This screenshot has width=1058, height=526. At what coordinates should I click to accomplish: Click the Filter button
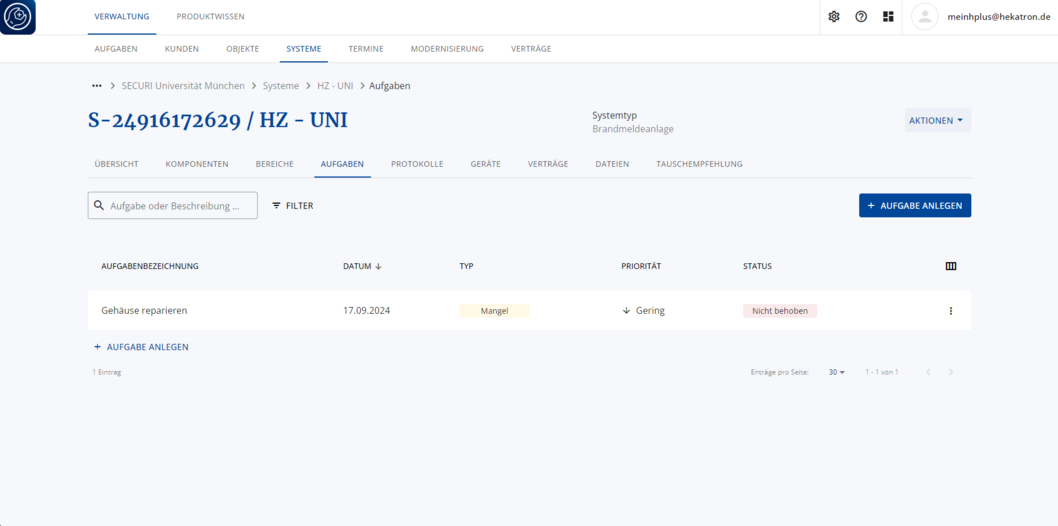(293, 206)
